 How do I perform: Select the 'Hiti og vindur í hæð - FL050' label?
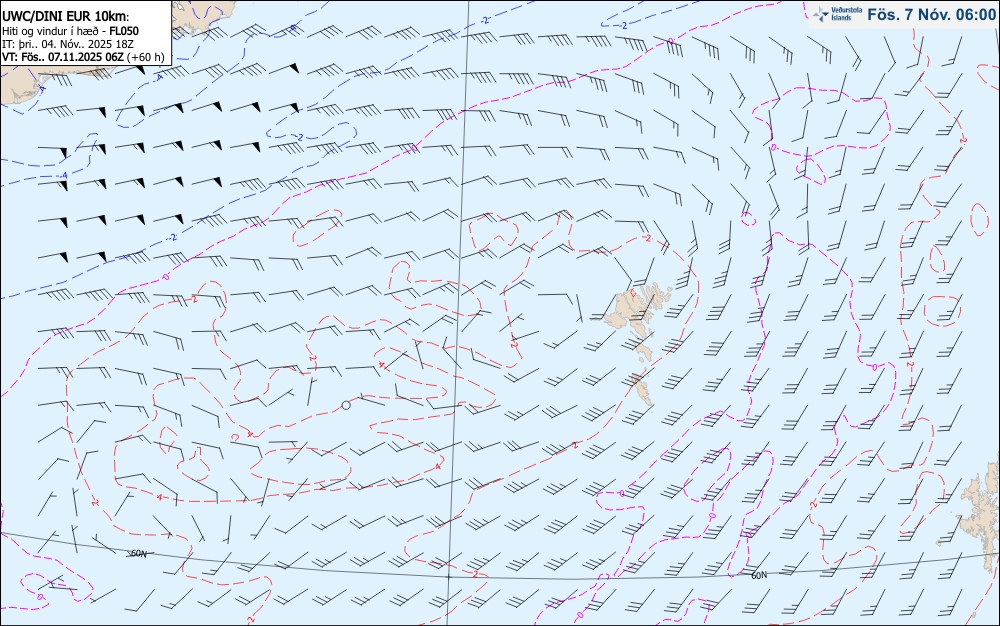[70, 31]
